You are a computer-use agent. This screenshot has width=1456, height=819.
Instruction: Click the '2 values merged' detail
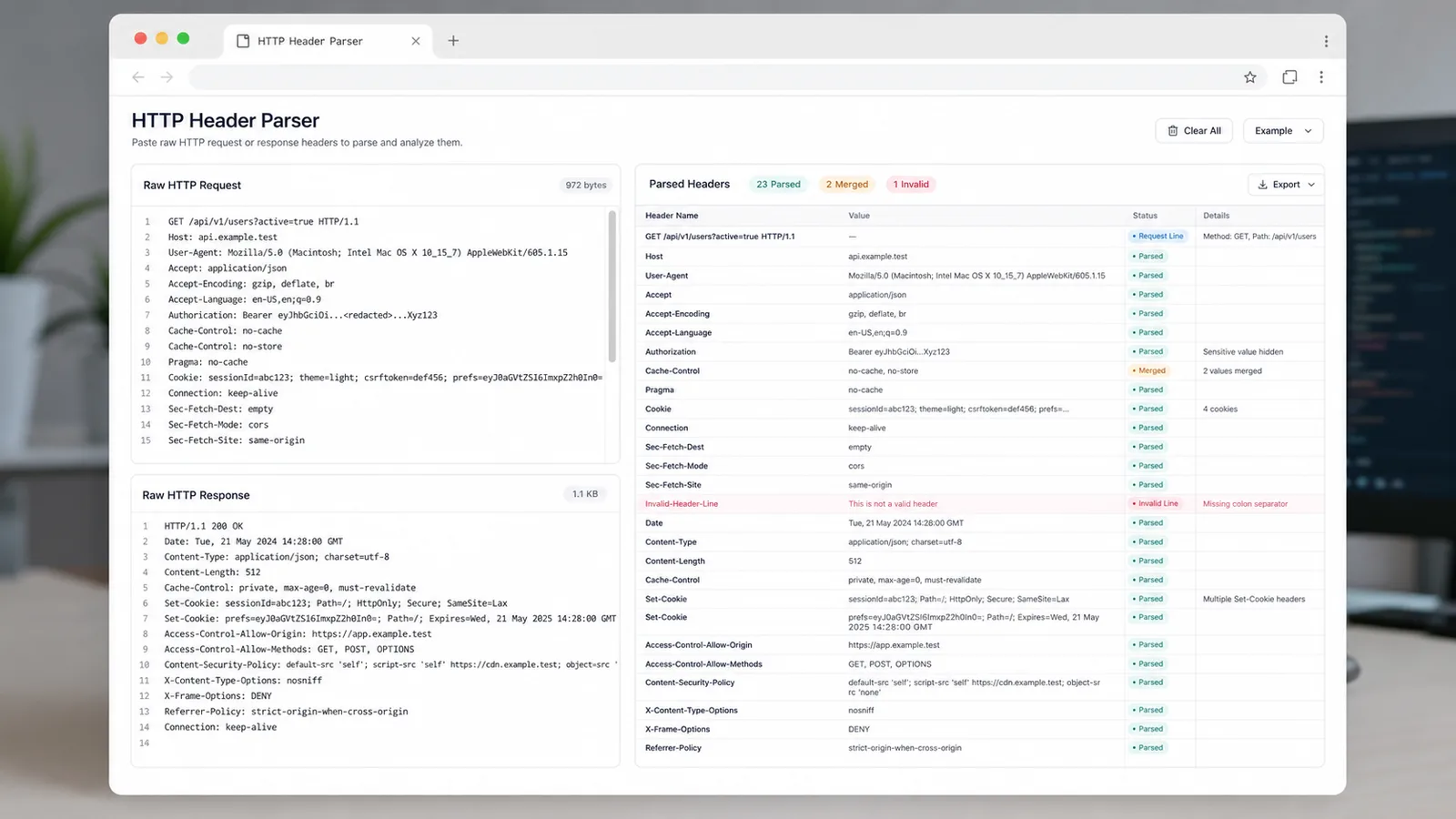1232,371
